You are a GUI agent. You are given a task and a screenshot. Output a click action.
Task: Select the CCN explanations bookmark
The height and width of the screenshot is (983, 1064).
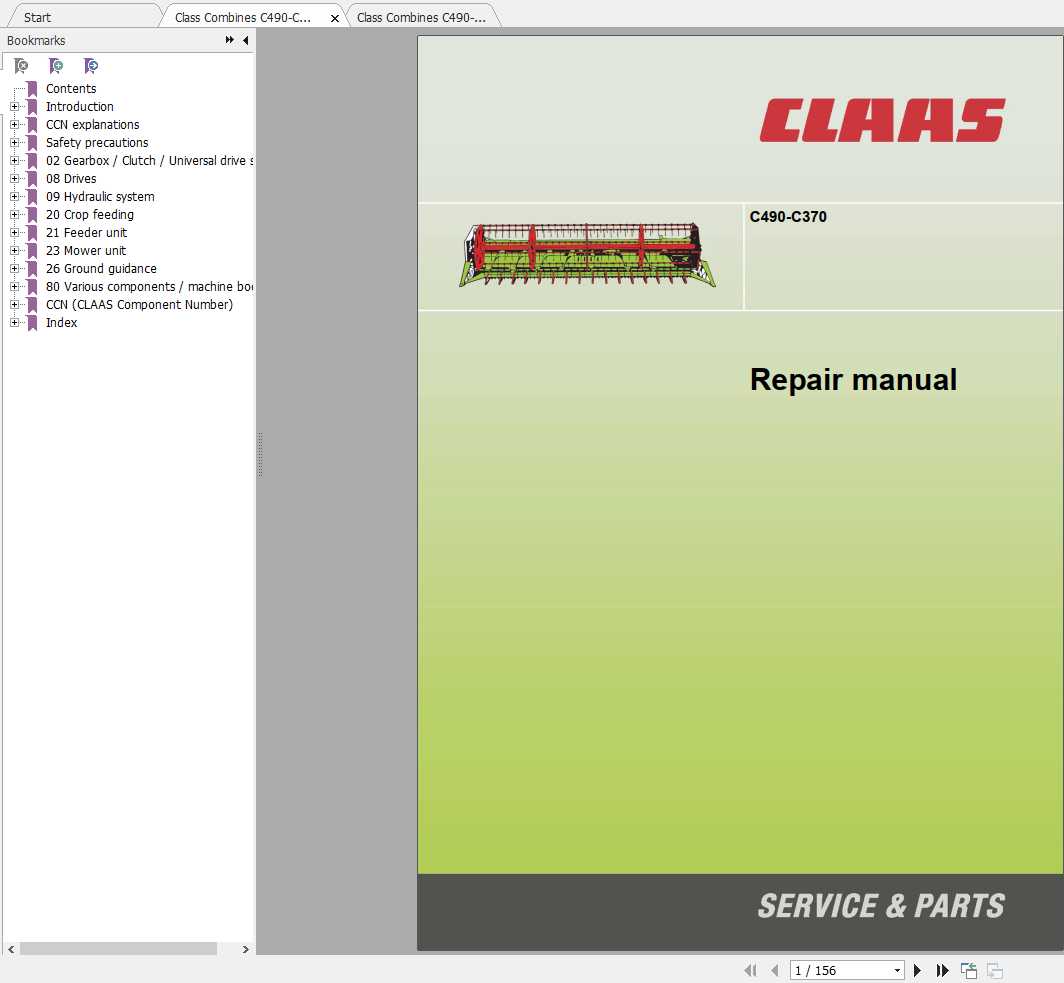click(92, 125)
